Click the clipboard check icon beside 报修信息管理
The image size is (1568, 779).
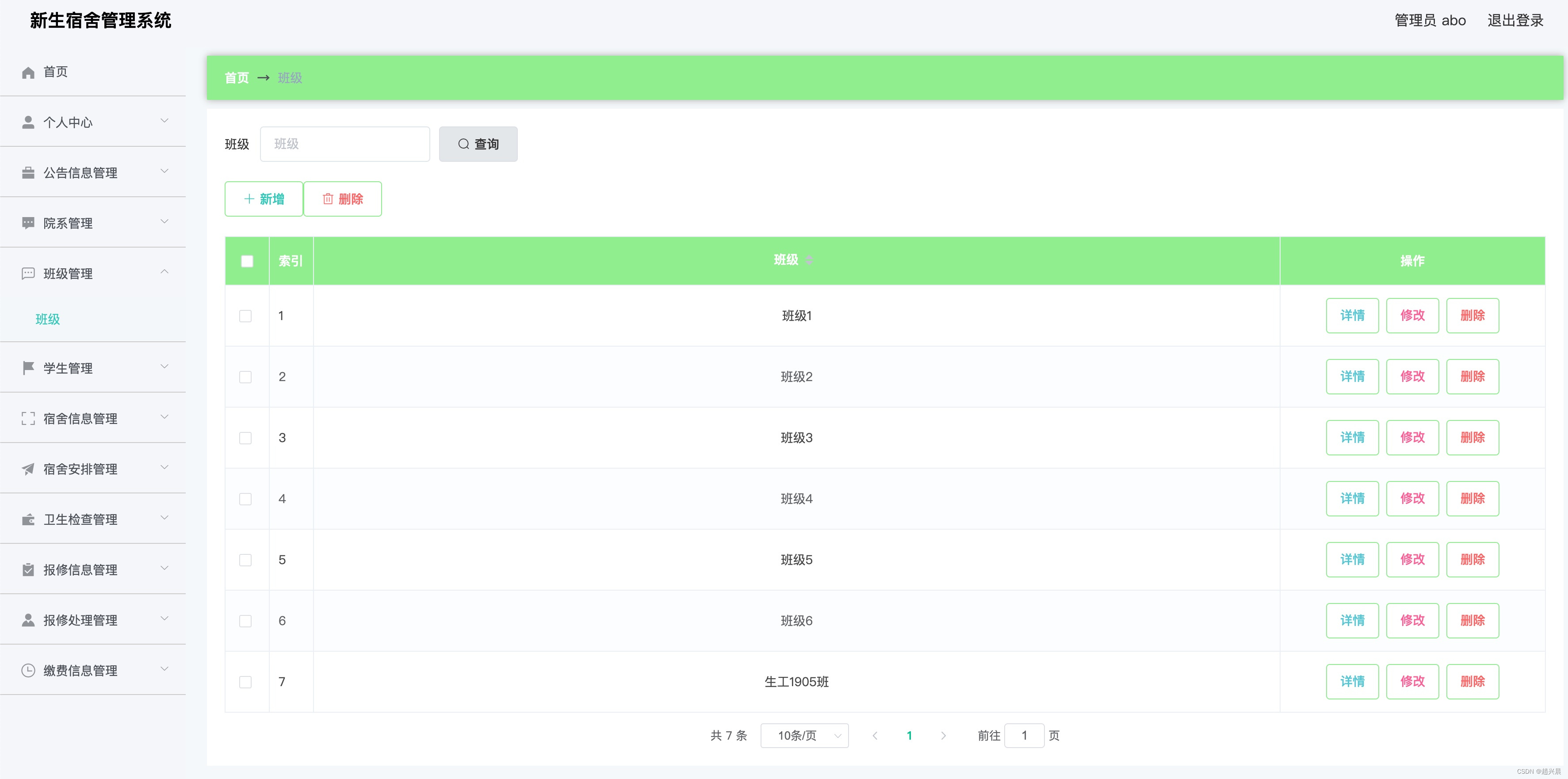click(28, 570)
